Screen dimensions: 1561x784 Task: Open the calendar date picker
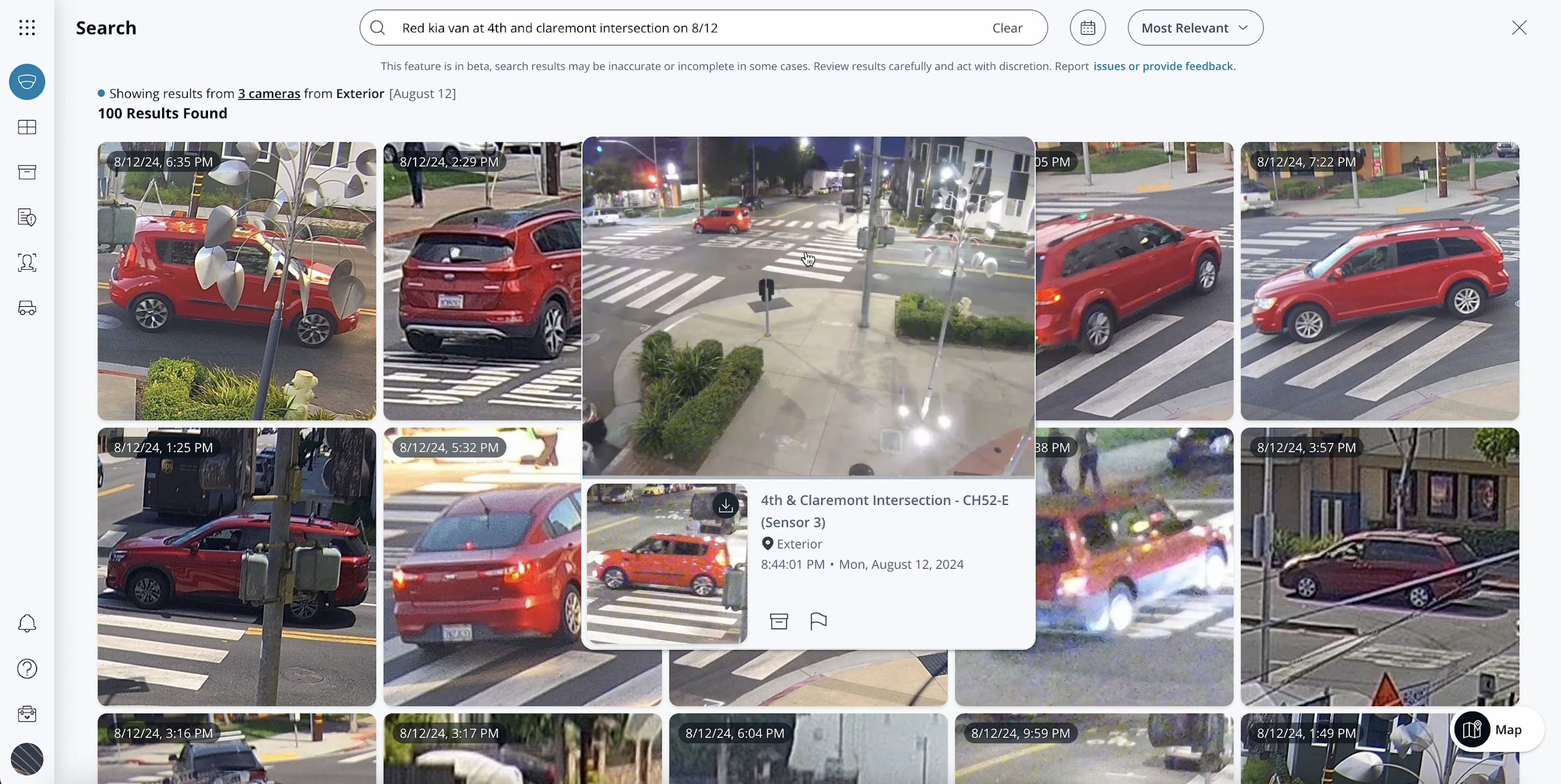[1087, 28]
